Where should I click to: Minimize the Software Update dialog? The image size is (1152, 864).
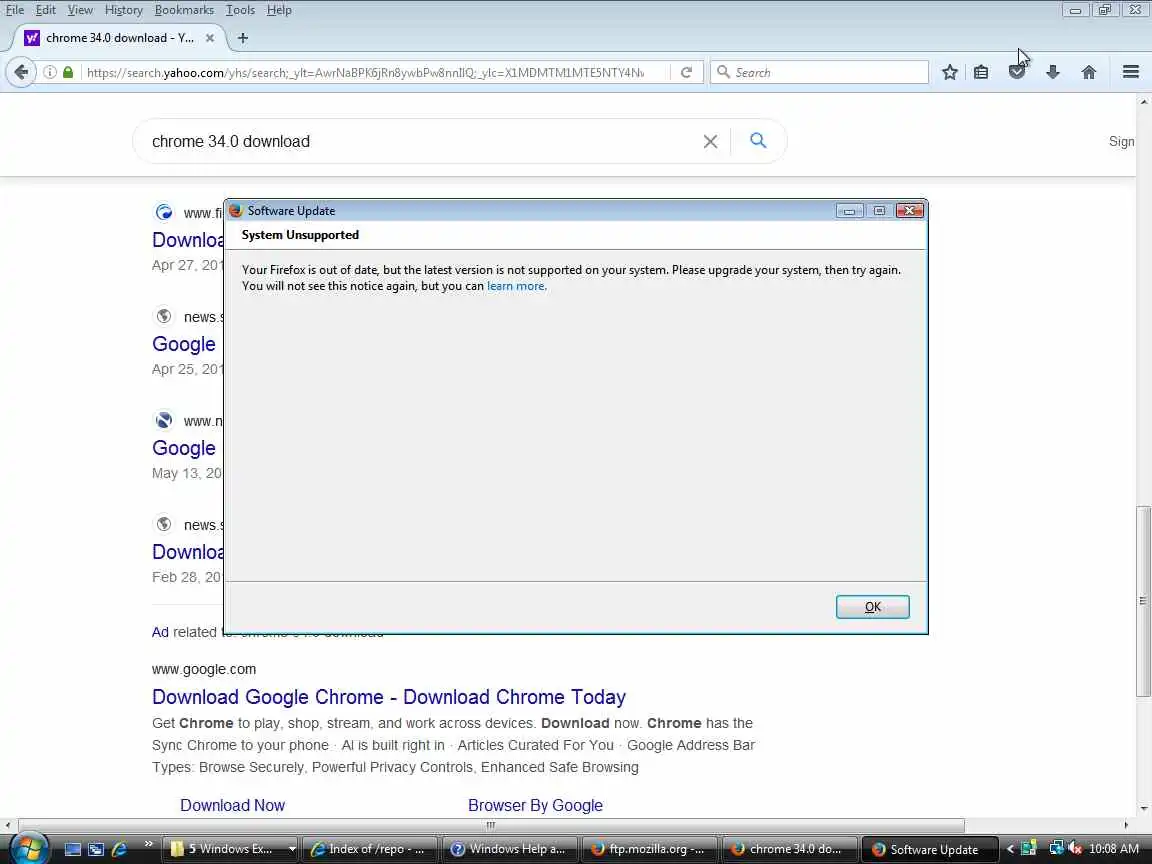pos(849,211)
